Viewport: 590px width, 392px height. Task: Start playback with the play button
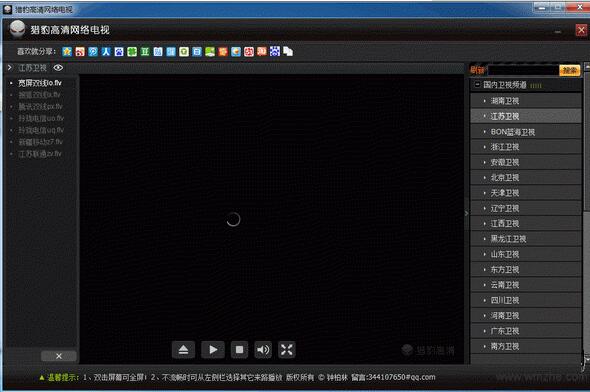(x=213, y=350)
